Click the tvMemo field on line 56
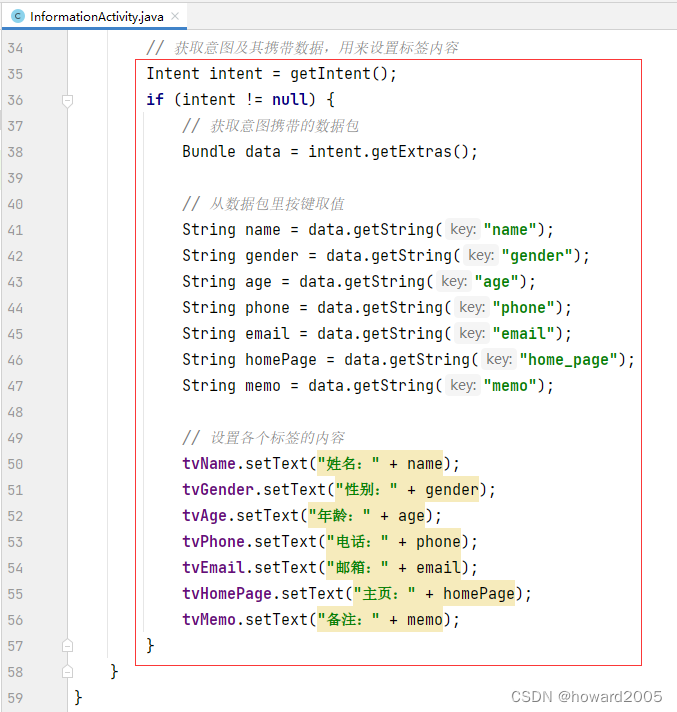677x712 pixels. [x=209, y=620]
